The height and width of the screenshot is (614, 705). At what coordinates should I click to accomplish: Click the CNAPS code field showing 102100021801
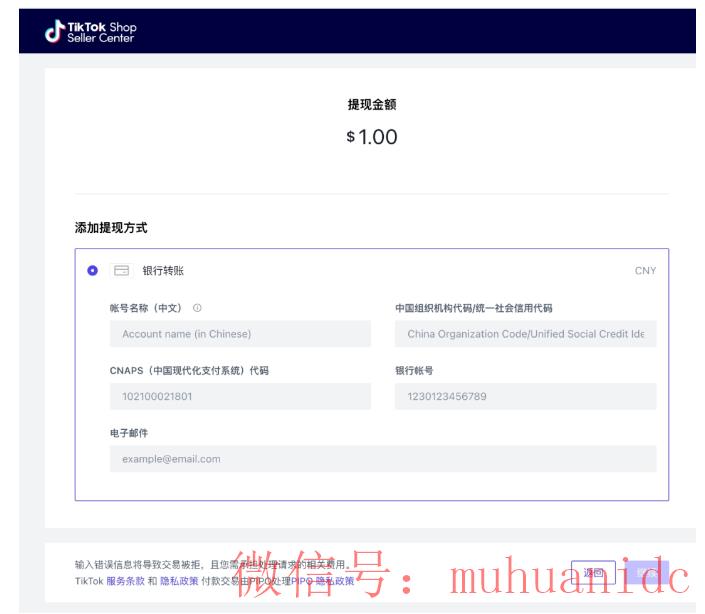coord(240,396)
